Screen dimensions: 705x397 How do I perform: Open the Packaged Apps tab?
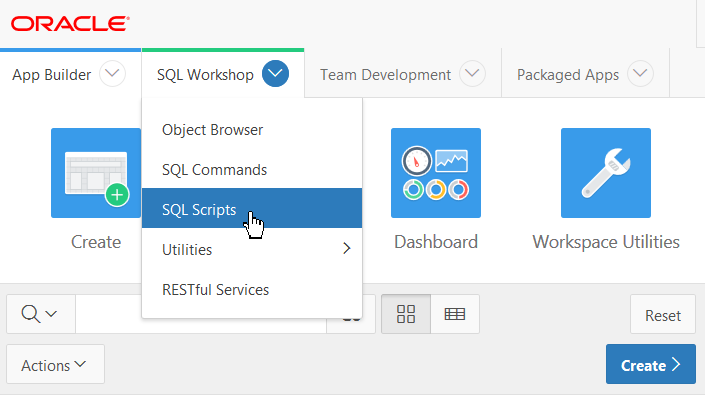pos(568,75)
